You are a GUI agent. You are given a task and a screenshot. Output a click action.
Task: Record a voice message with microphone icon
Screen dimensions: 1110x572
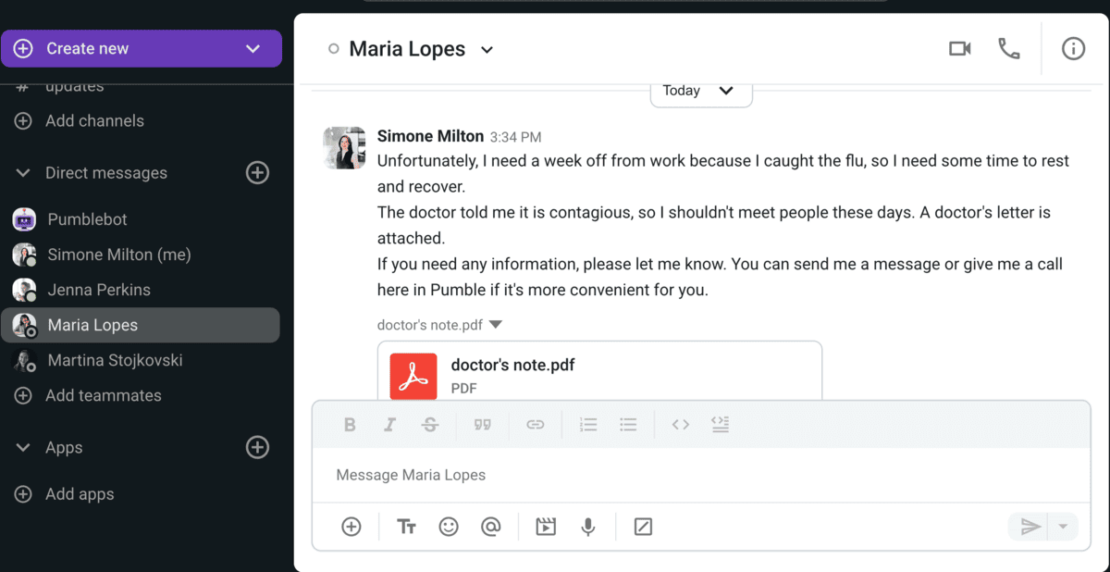(x=588, y=527)
